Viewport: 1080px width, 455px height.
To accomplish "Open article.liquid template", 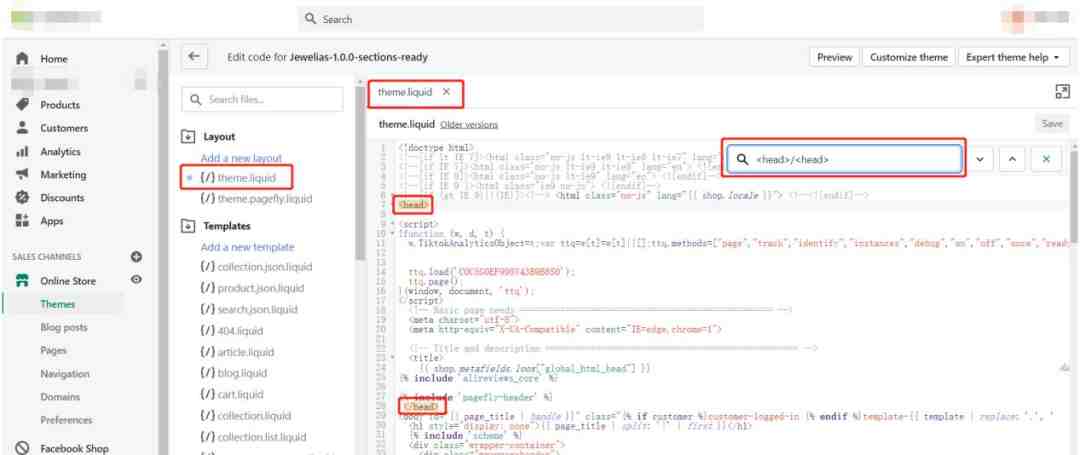I will click(237, 352).
